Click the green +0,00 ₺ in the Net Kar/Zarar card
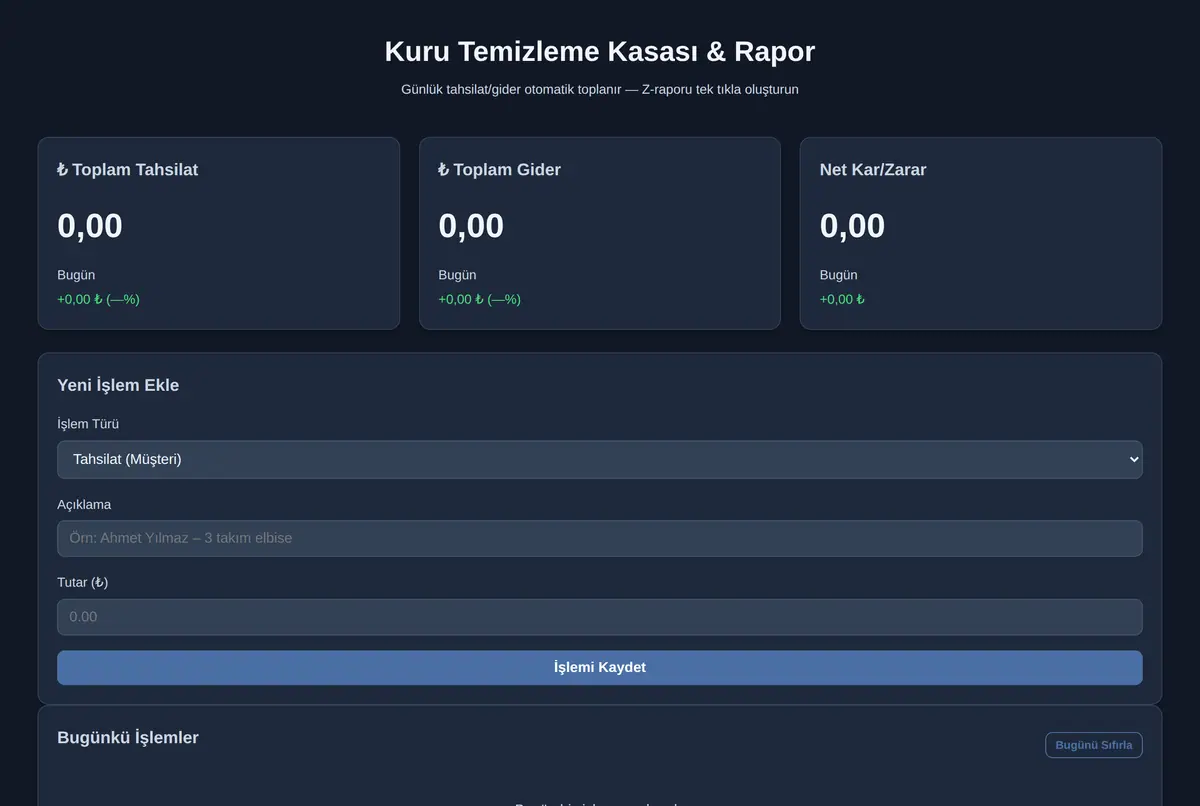This screenshot has width=1200, height=806. (842, 299)
